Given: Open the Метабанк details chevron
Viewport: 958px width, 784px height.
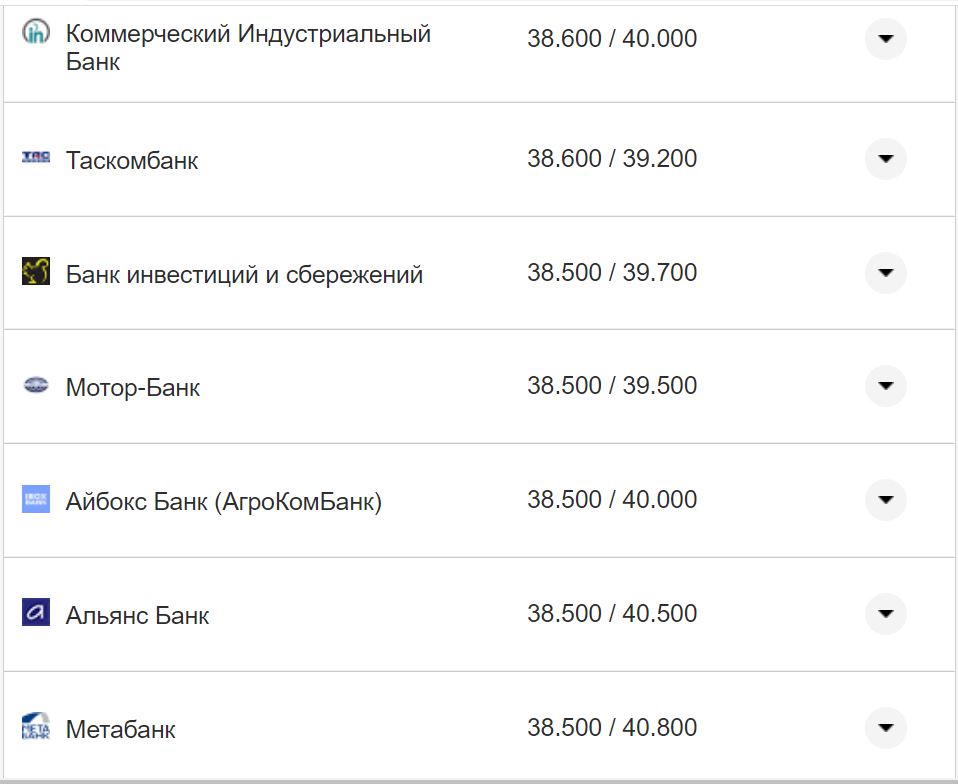Looking at the screenshot, I should point(885,728).
